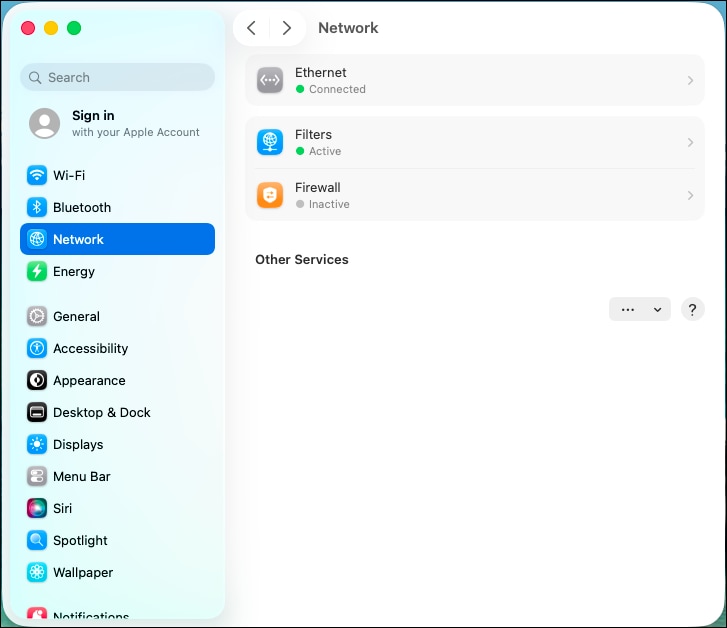Click the General gear icon
Viewport: 727px width, 628px height.
click(37, 316)
